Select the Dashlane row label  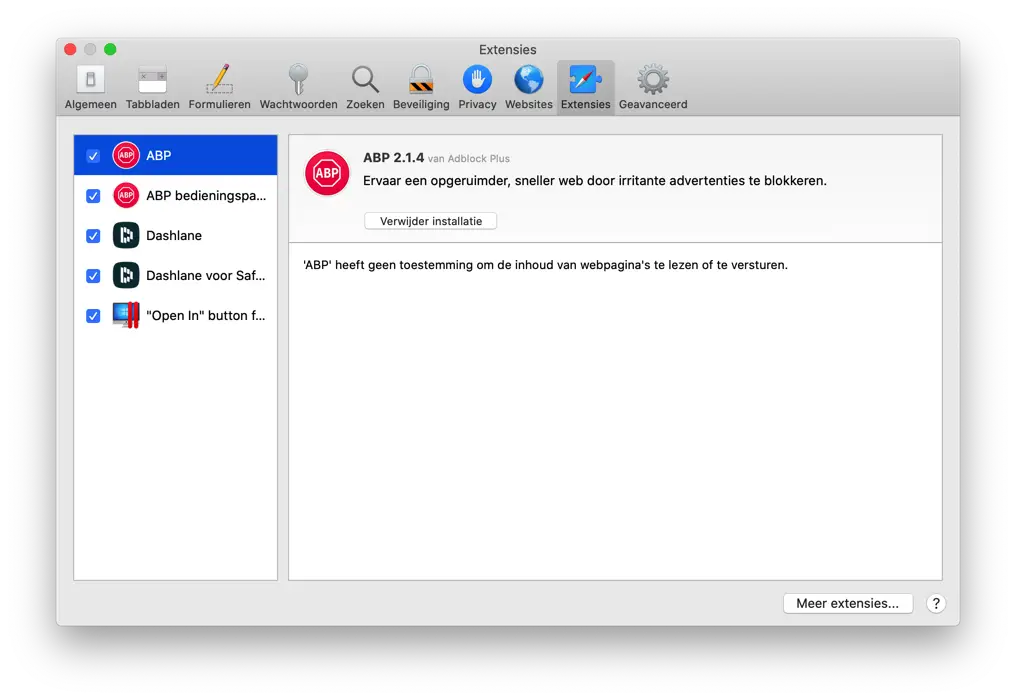pyautogui.click(x=174, y=236)
